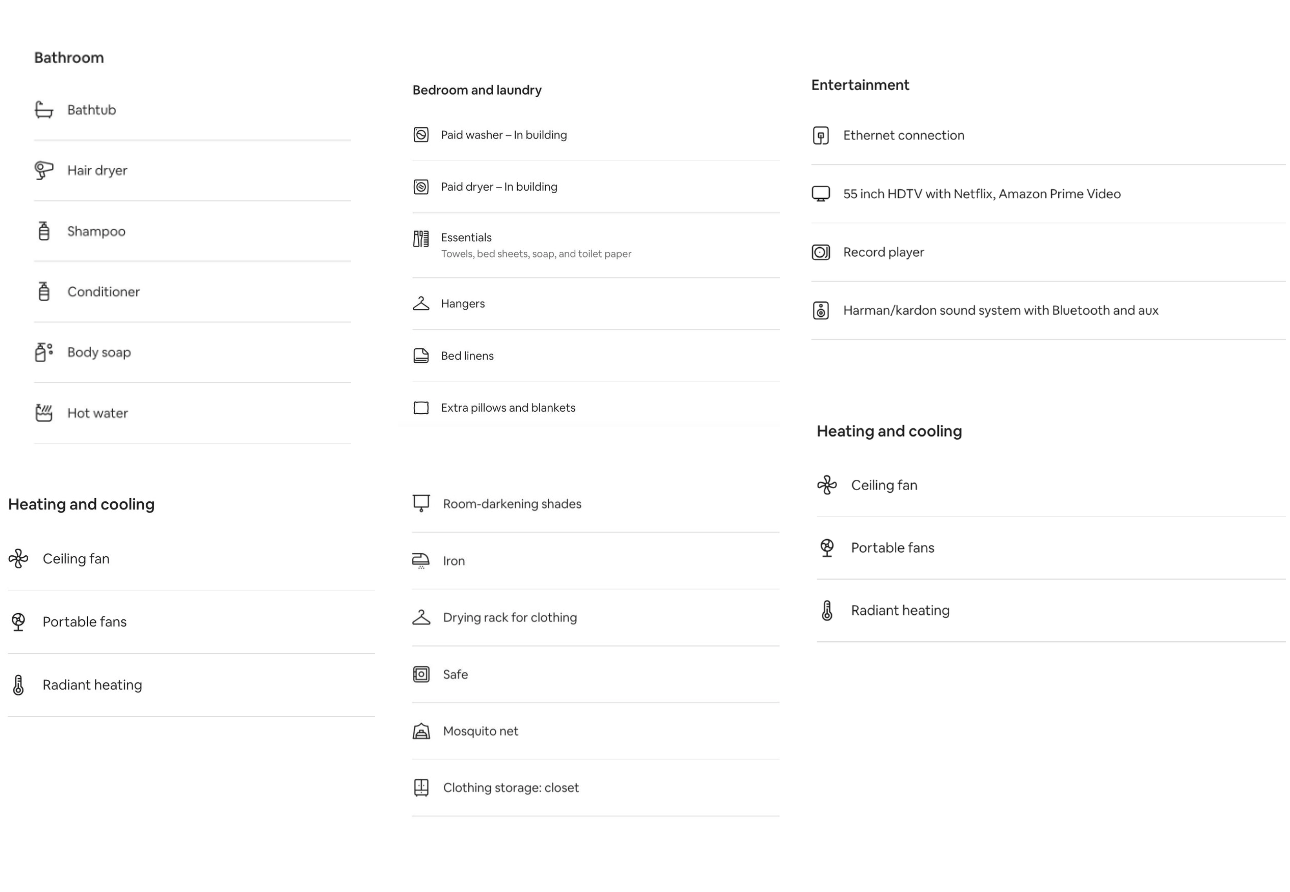Click the Bedroom and laundry heading
This screenshot has height=892, width=1290.
click(477, 90)
